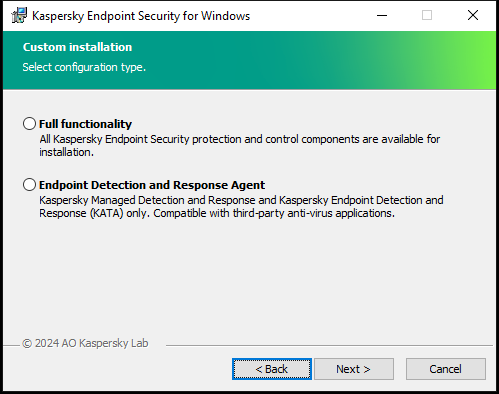Close the Kaspersky Endpoint Security window
Image resolution: width=499 pixels, height=394 pixels.
[473, 15]
